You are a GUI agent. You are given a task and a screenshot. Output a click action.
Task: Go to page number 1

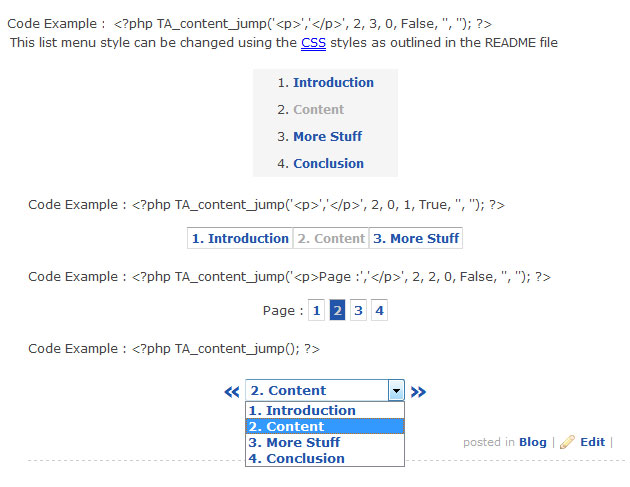(x=316, y=310)
